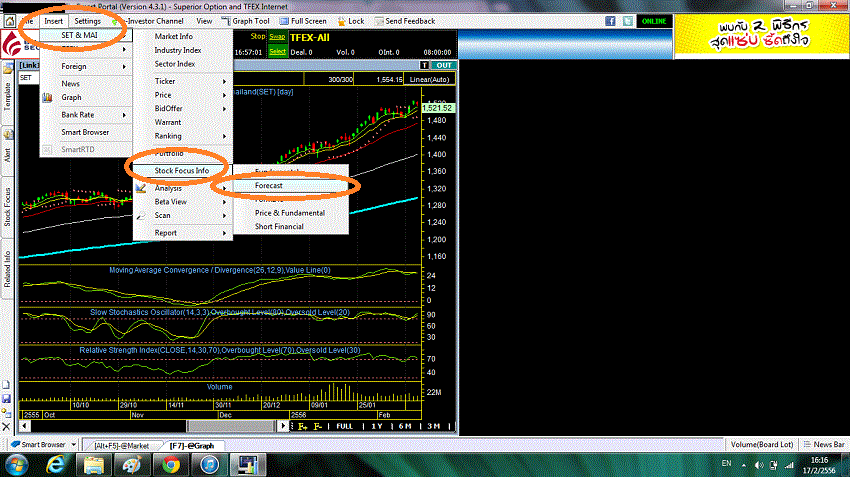This screenshot has height=477, width=850.
Task: Select Market Info menu item
Action: point(174,36)
